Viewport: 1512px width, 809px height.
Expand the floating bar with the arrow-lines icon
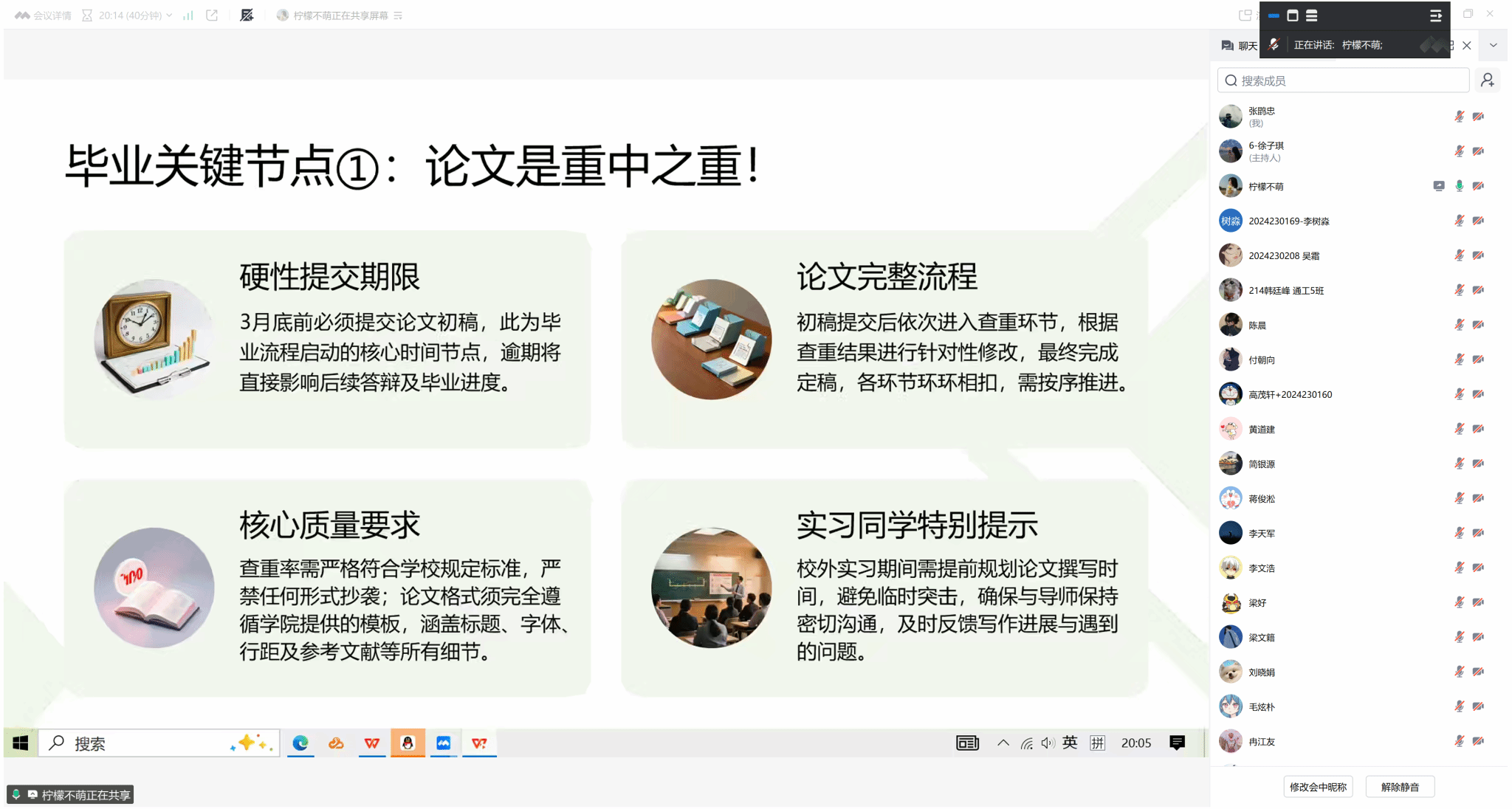(x=1436, y=16)
